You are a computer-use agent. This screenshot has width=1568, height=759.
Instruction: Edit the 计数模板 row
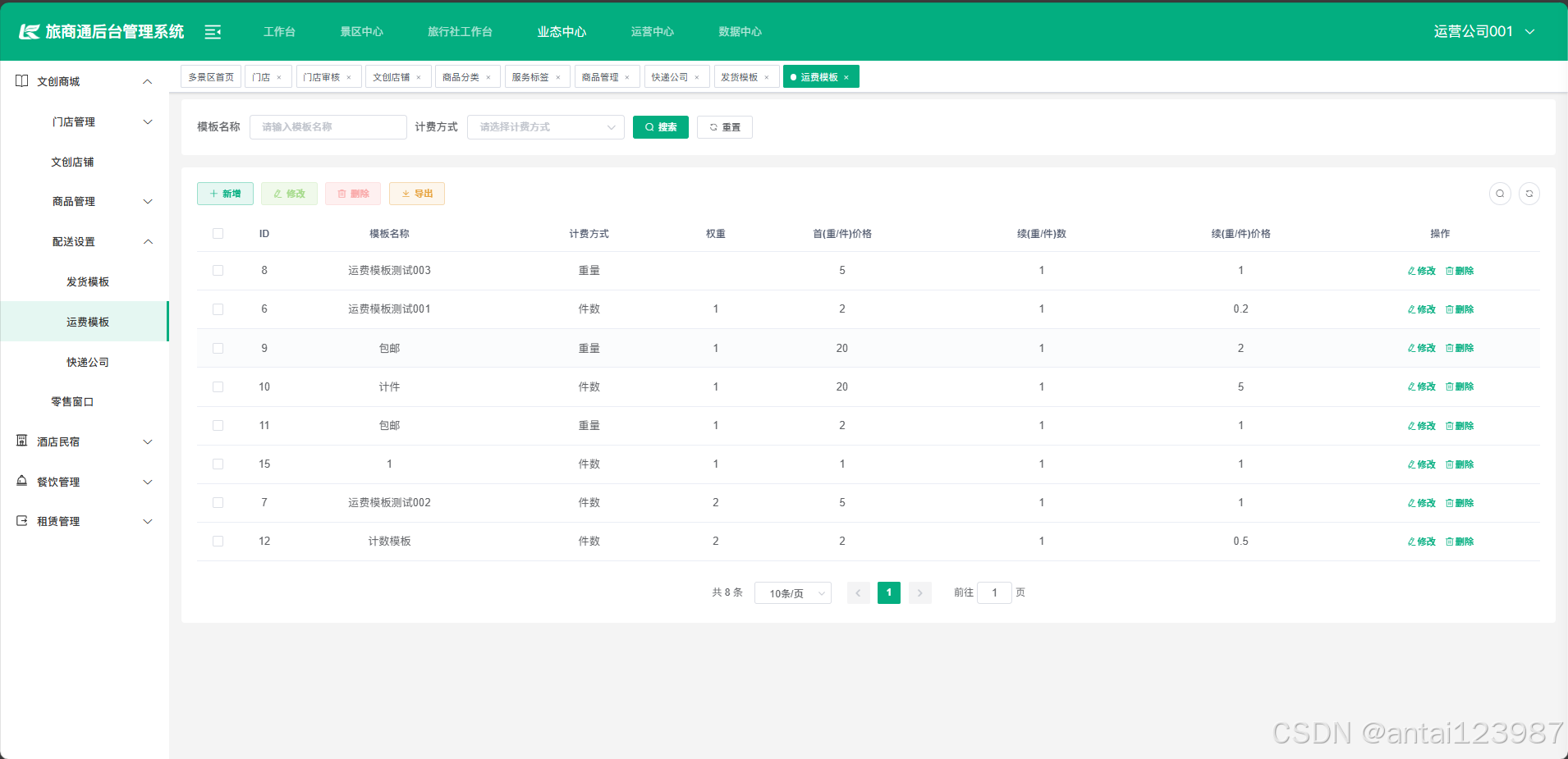tap(1422, 542)
